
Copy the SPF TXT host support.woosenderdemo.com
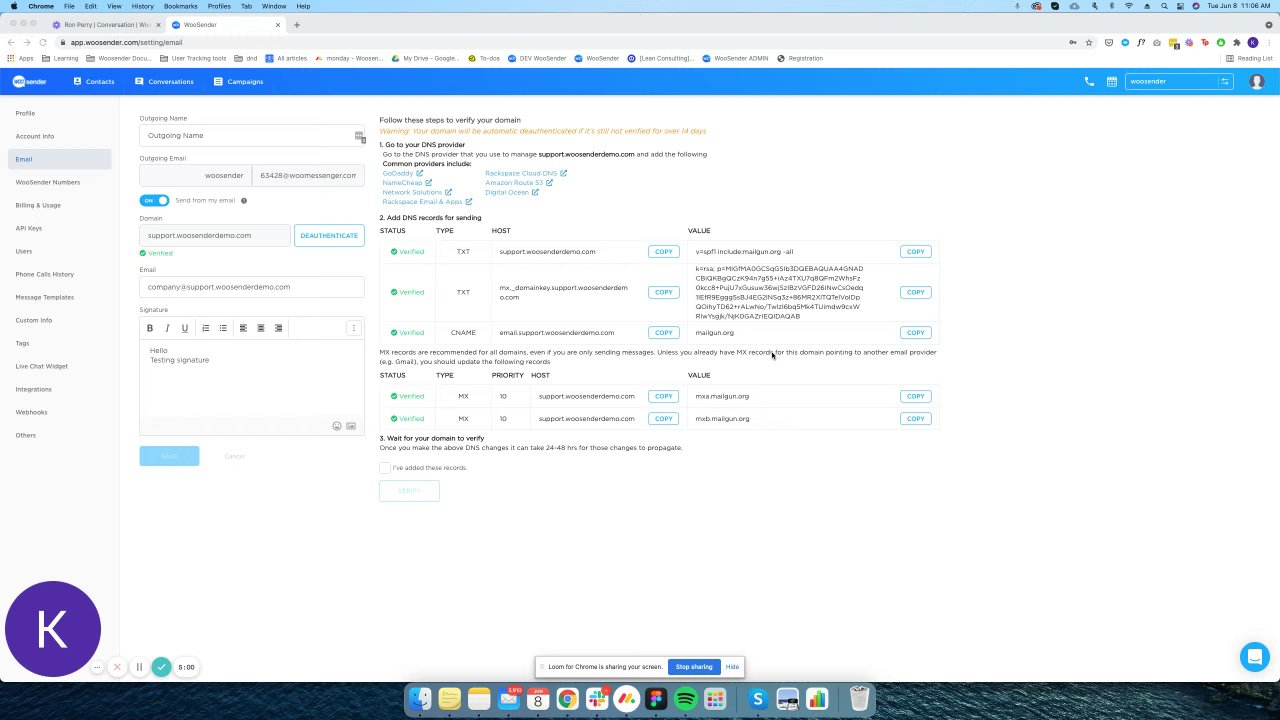pyautogui.click(x=664, y=252)
